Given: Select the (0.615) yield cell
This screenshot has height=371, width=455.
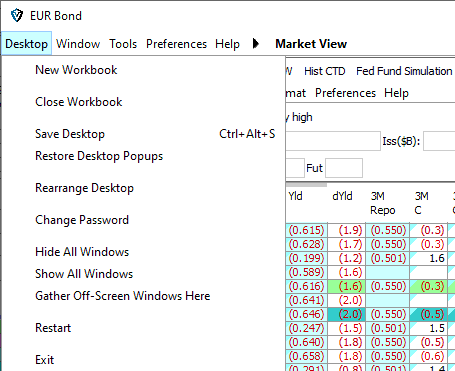Looking at the screenshot, I should (306, 230).
